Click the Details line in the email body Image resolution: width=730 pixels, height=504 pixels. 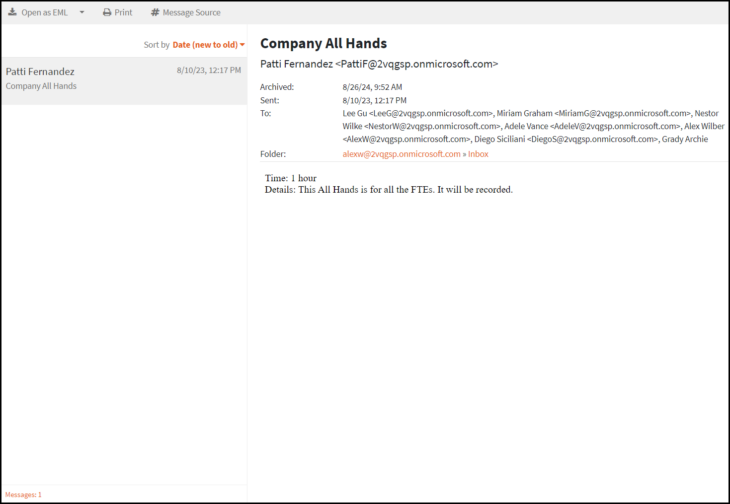tap(388, 189)
